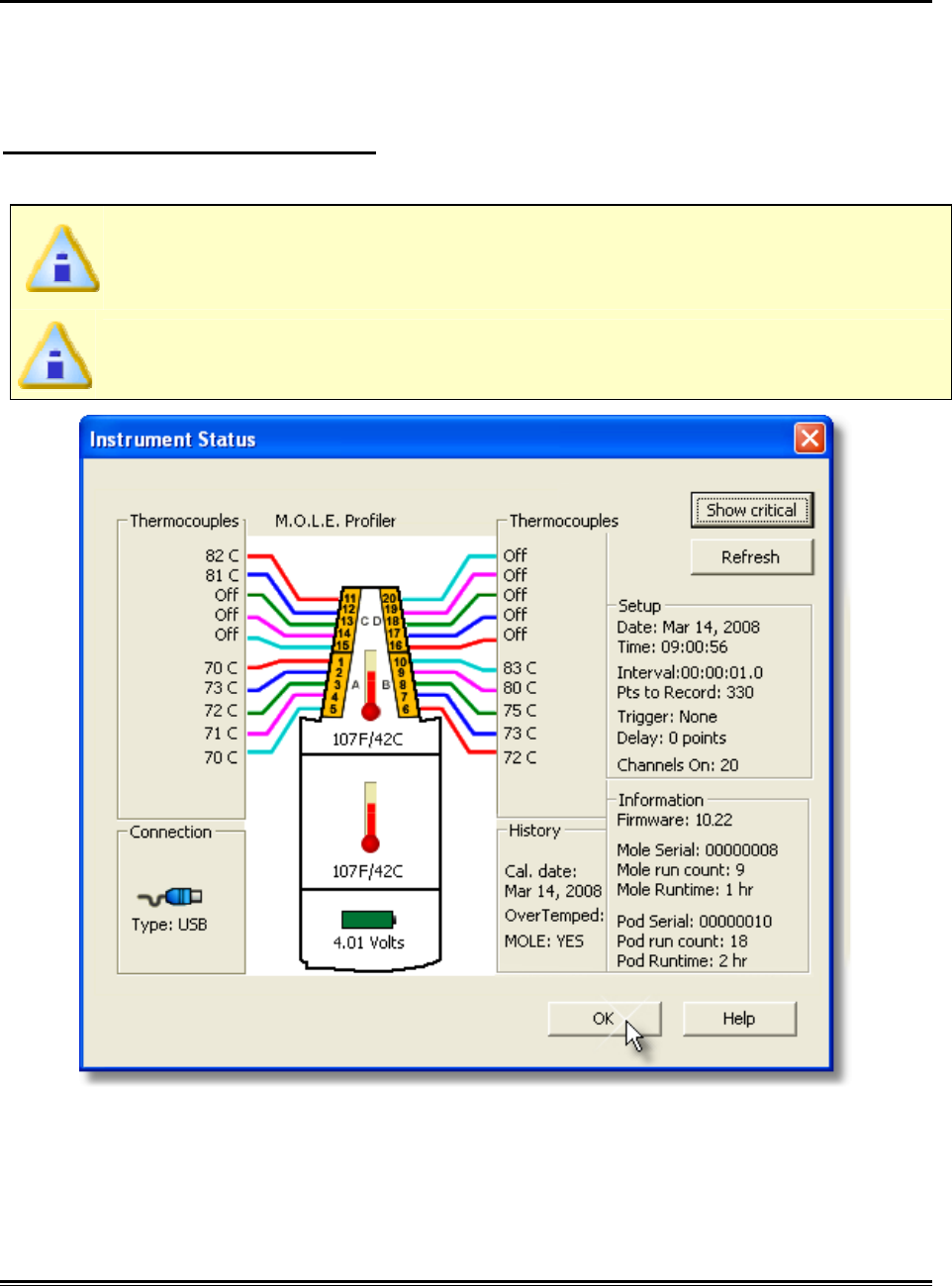The image size is (952, 1286).
Task: Click the 83 C thermocouple reading
Action: tap(520, 668)
